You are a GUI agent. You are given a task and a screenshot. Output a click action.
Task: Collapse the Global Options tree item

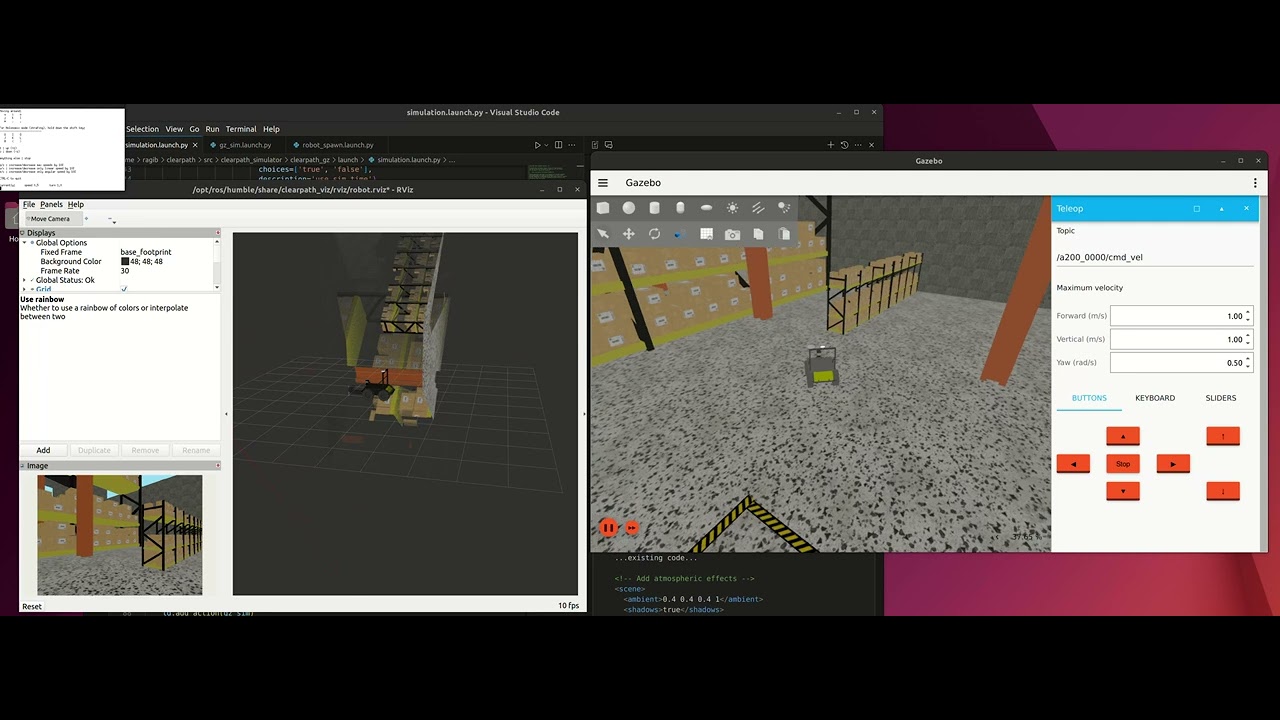pyautogui.click(x=24, y=243)
